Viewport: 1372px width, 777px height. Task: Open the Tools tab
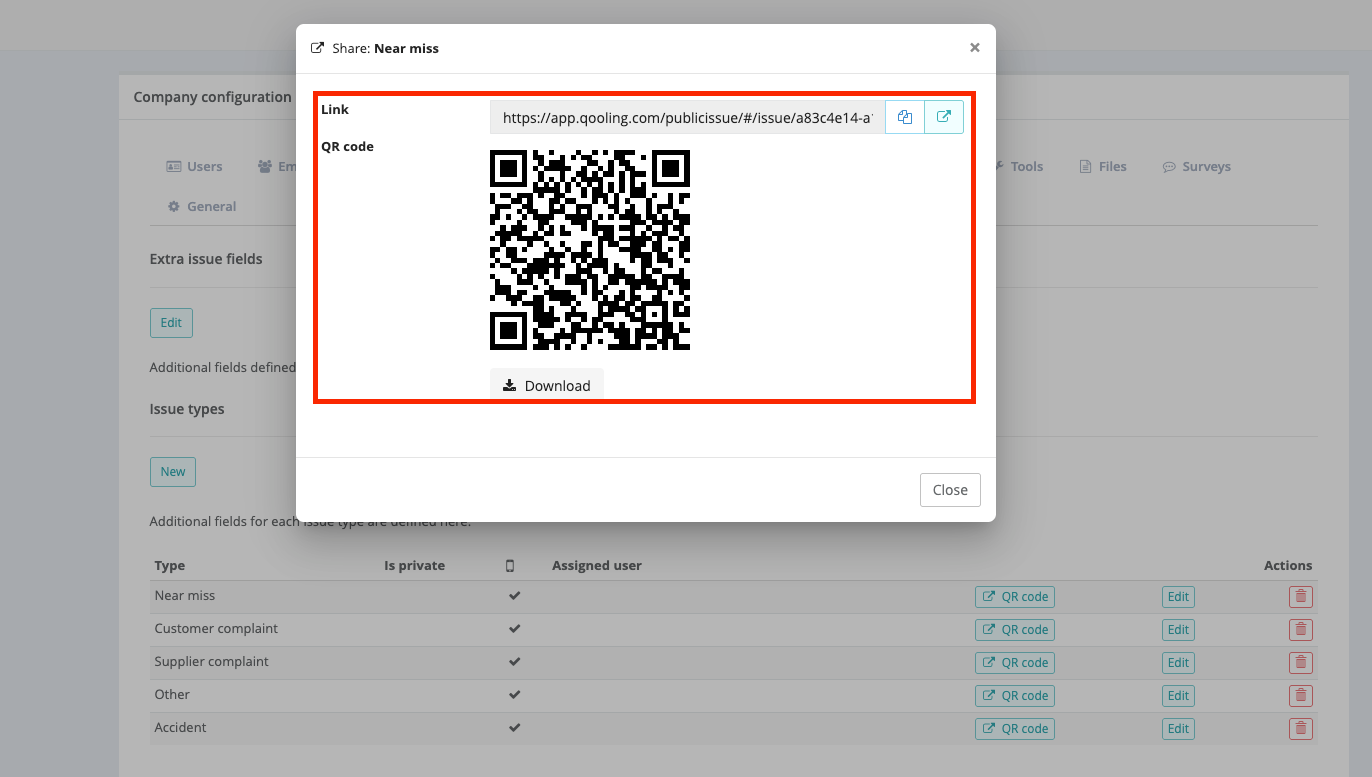pyautogui.click(x=1018, y=166)
